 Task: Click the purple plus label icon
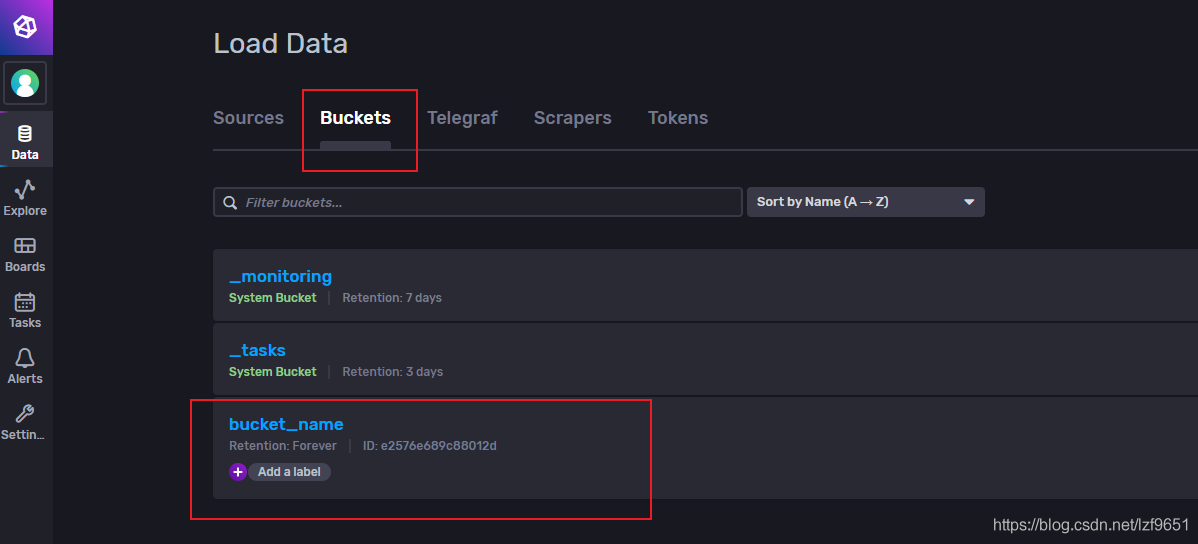238,472
